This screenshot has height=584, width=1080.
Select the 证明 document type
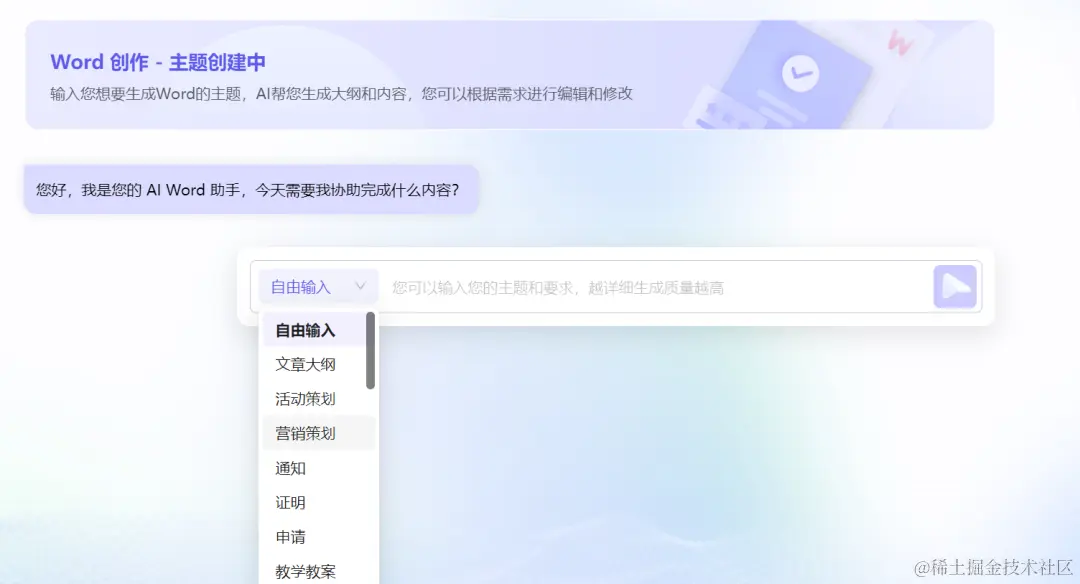coord(290,502)
